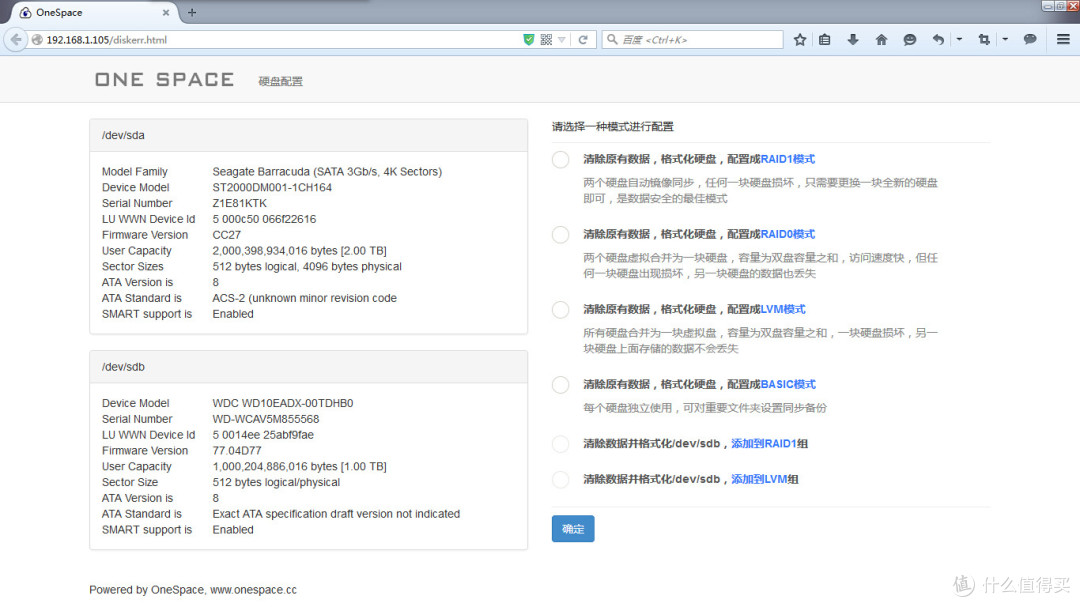The height and width of the screenshot is (607, 1080).
Task: Click the blue 确定 confirm button
Action: (573, 529)
